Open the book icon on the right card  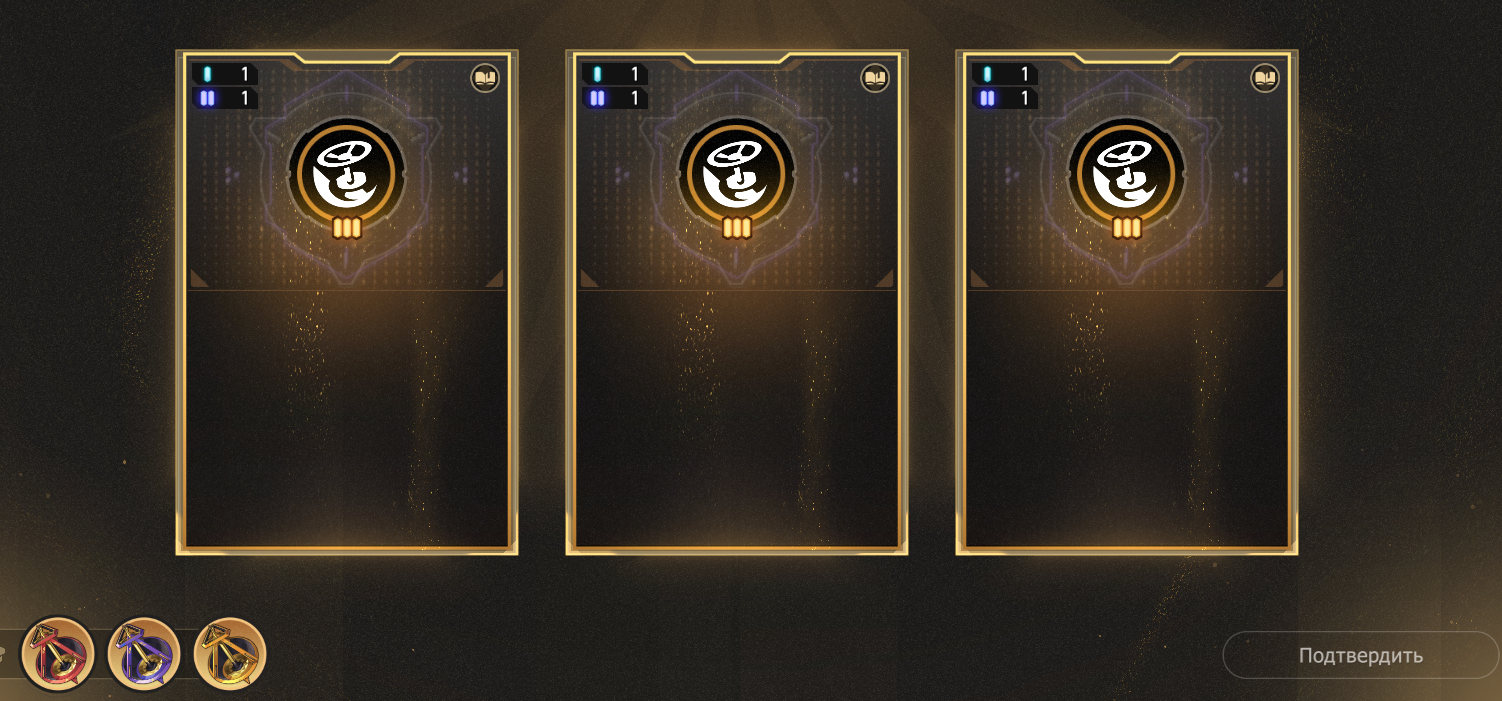1265,78
